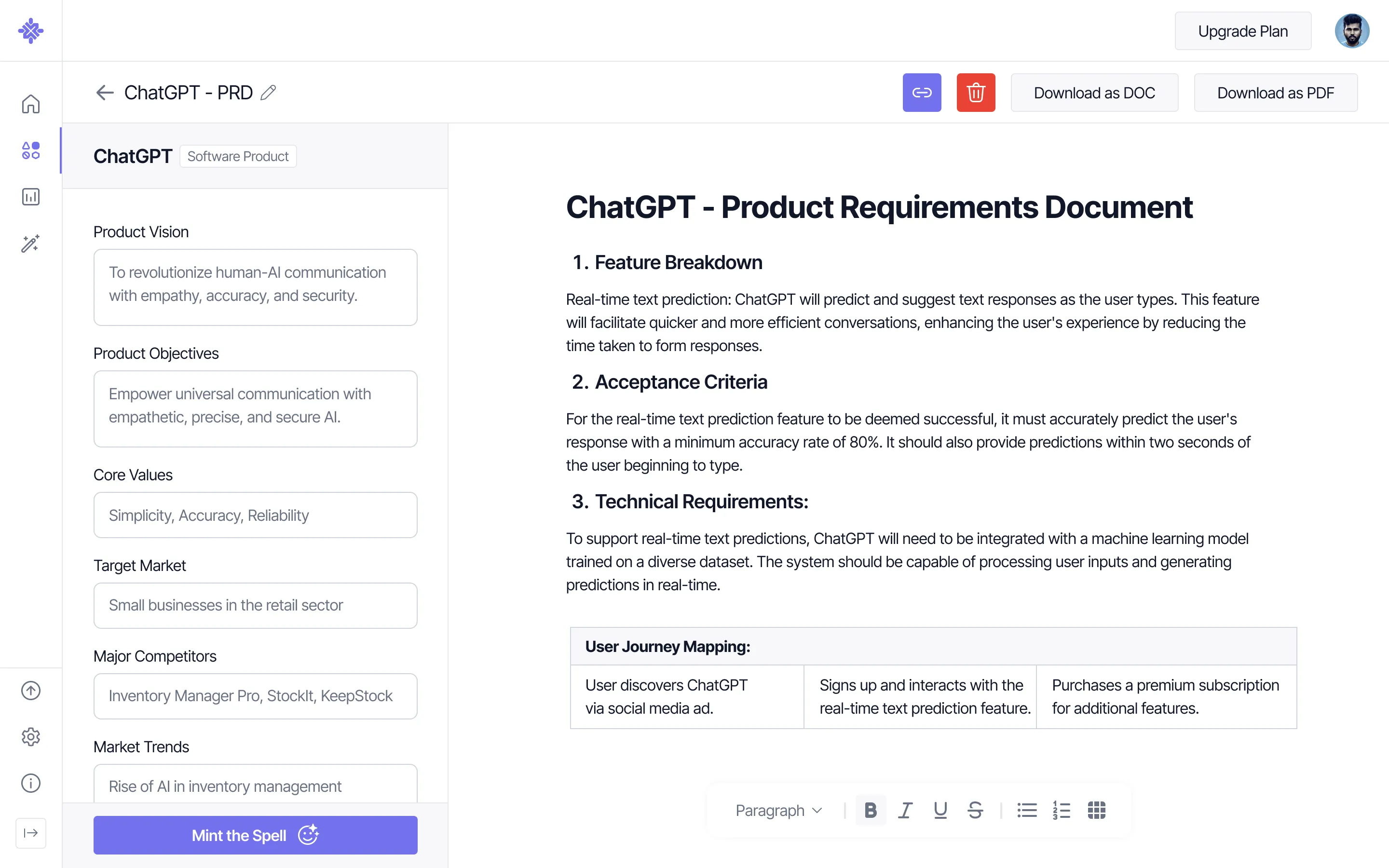Open the chart analytics sidebar icon
The height and width of the screenshot is (868, 1389).
point(30,197)
